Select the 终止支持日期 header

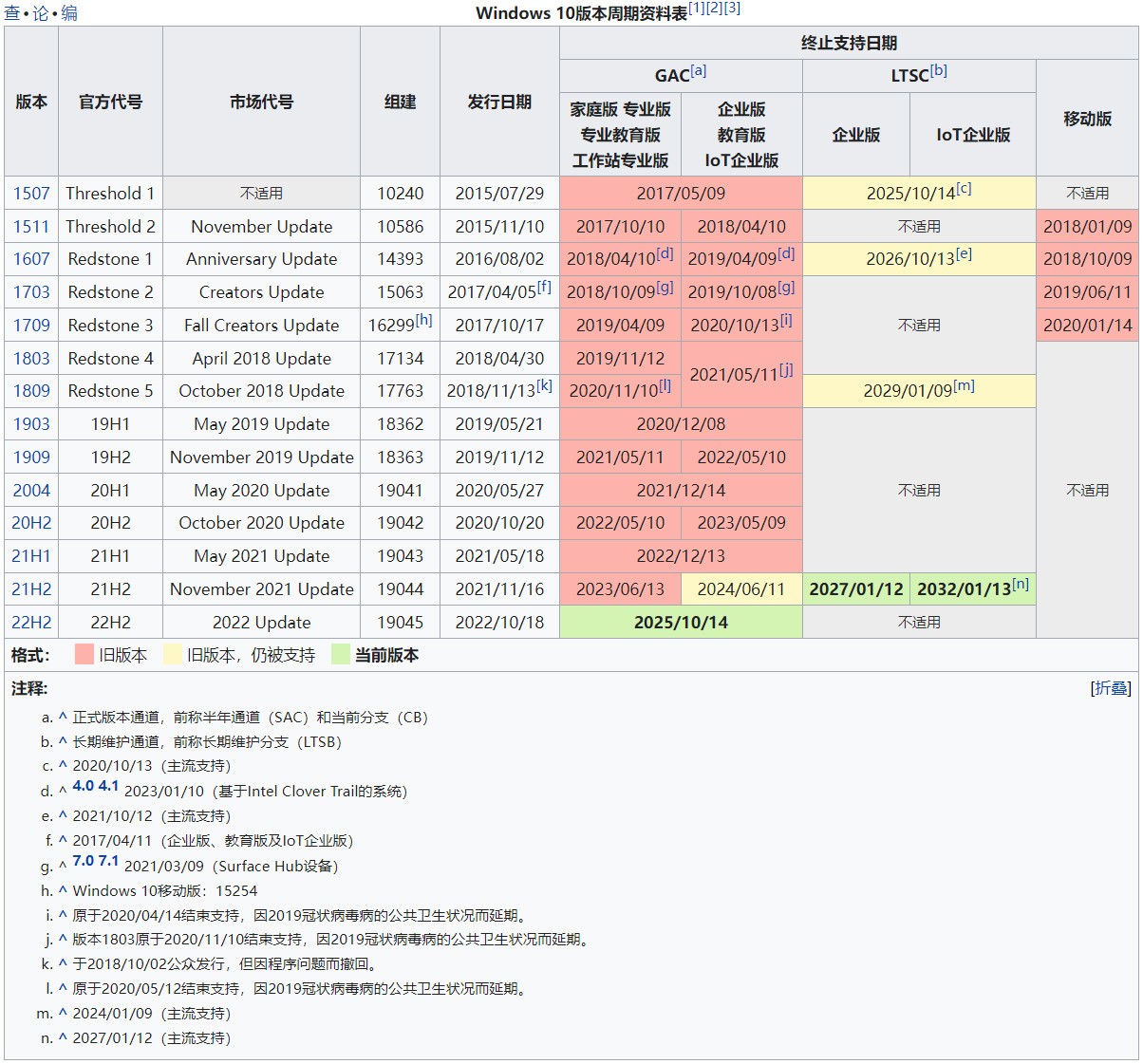pyautogui.click(x=849, y=43)
